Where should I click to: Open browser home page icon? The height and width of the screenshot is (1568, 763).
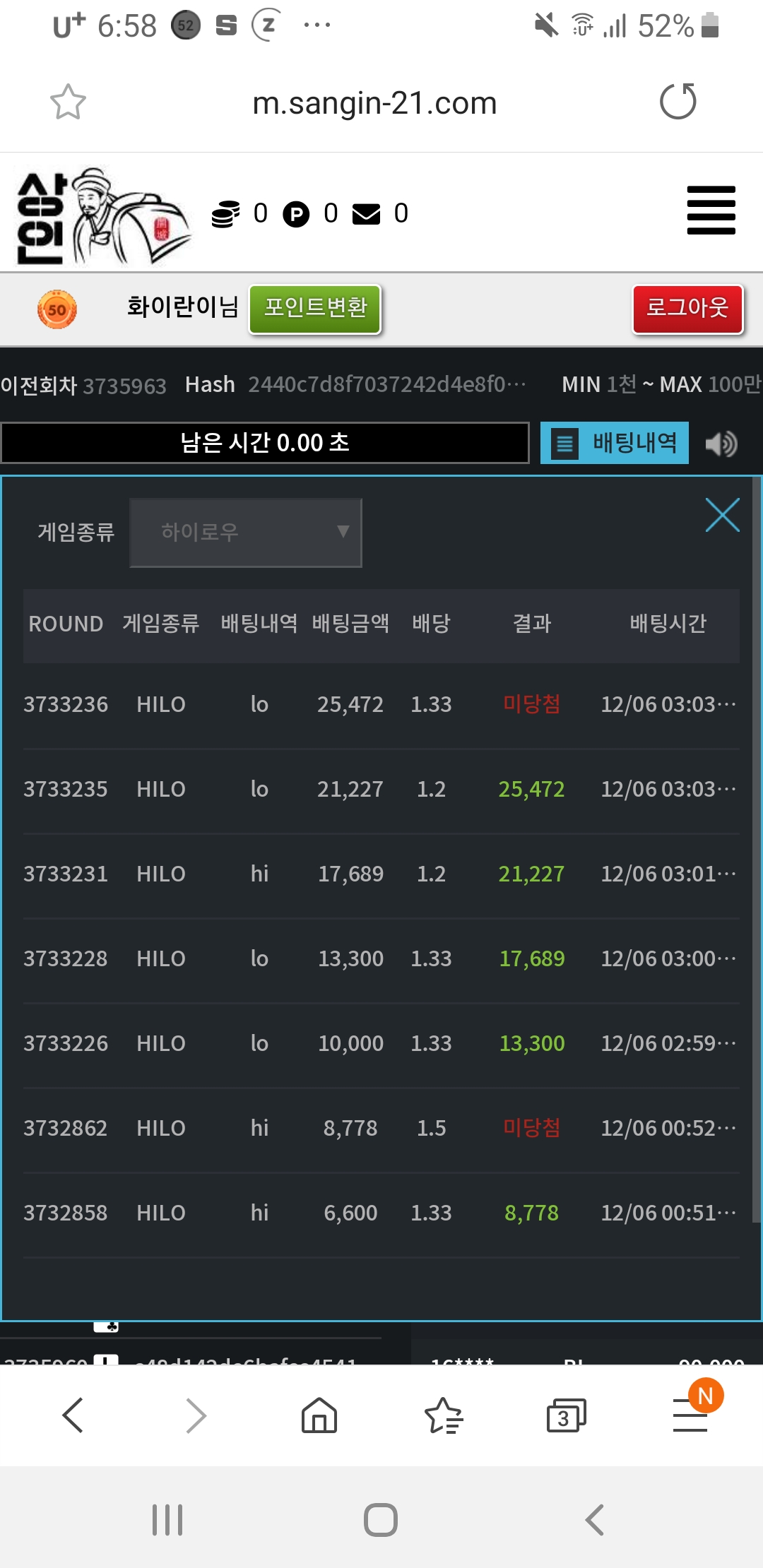[319, 1415]
